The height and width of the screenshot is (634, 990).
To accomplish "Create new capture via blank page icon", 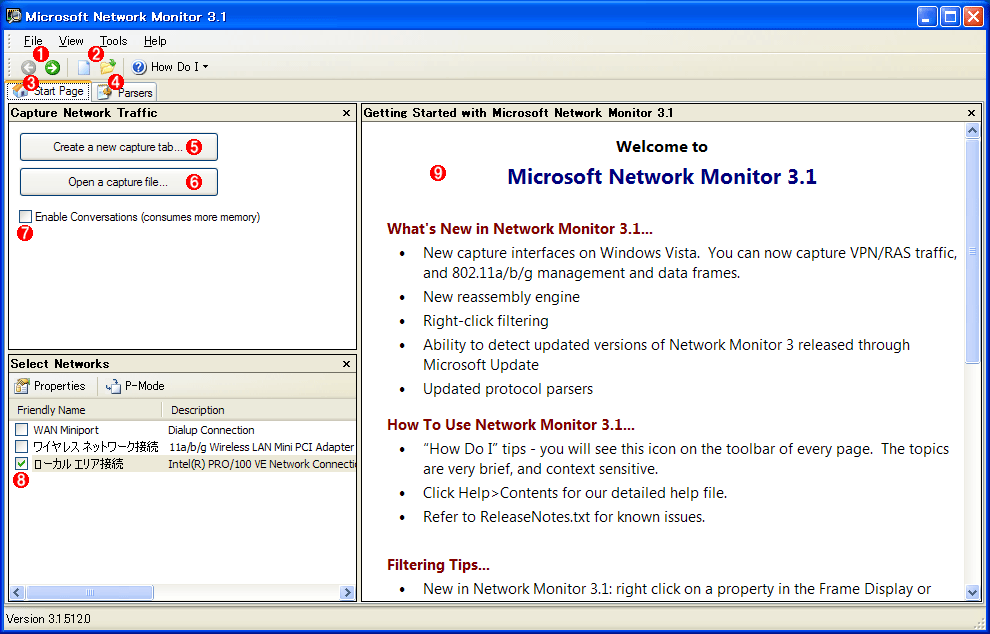I will coord(83,67).
